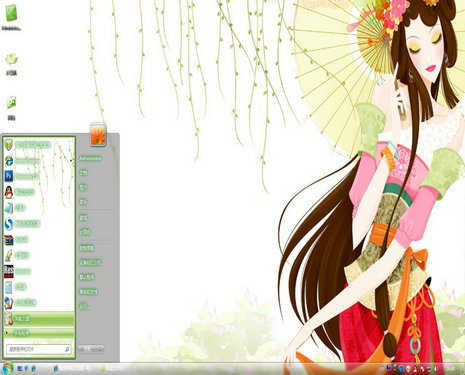Screen dimensions: 465x375
Task: Open the green box desktop icon at top
Action: coord(11,17)
